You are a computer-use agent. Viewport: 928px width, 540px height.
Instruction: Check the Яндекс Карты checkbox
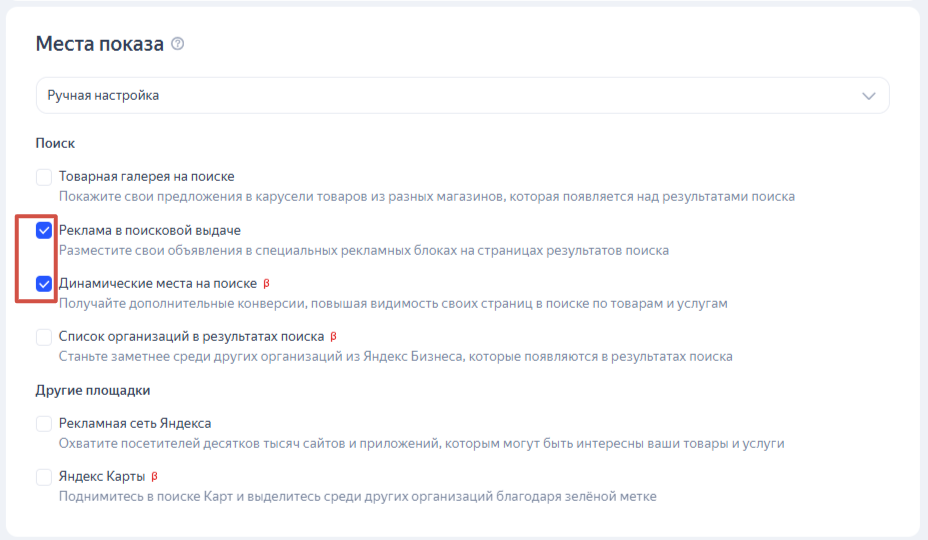(44, 477)
